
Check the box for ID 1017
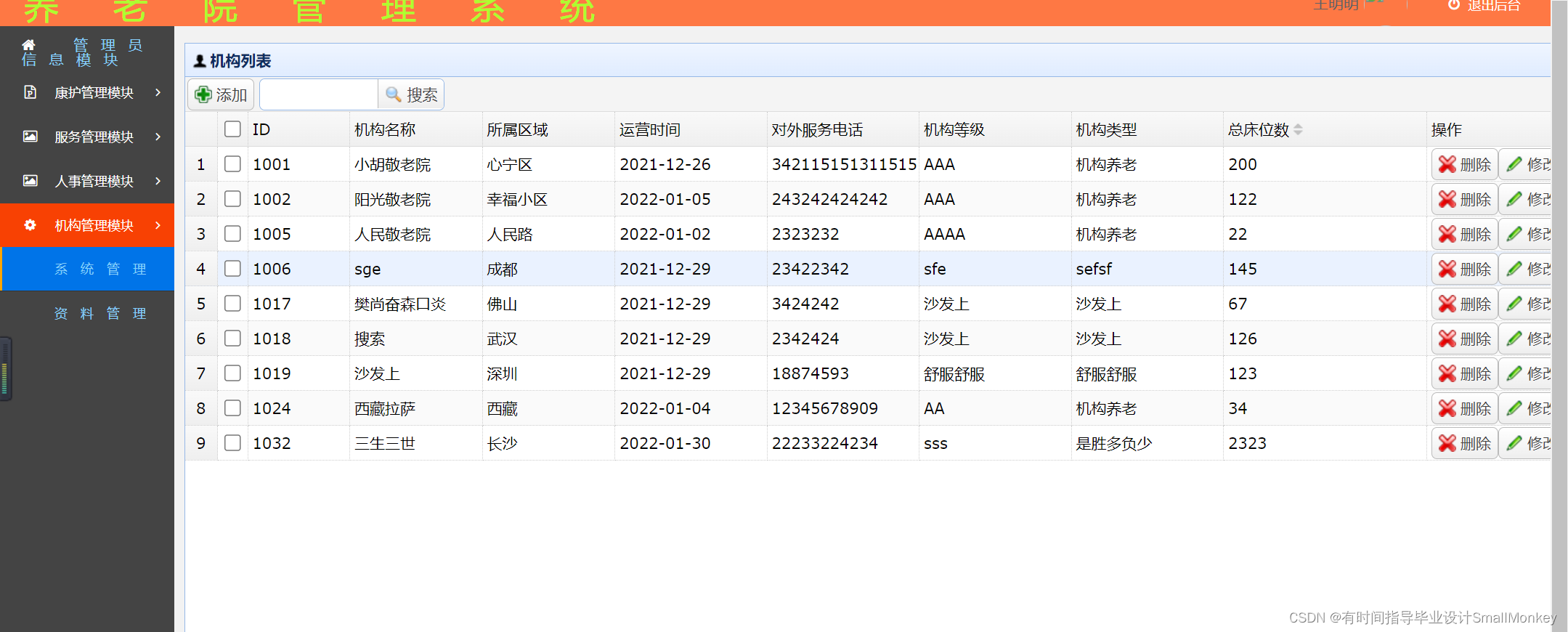pyautogui.click(x=232, y=303)
